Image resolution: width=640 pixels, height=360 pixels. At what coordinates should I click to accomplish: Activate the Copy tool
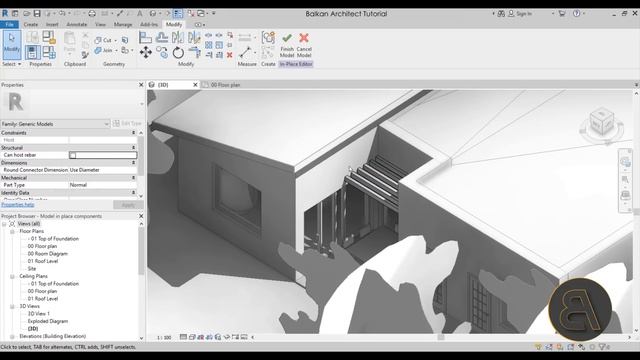[162, 53]
